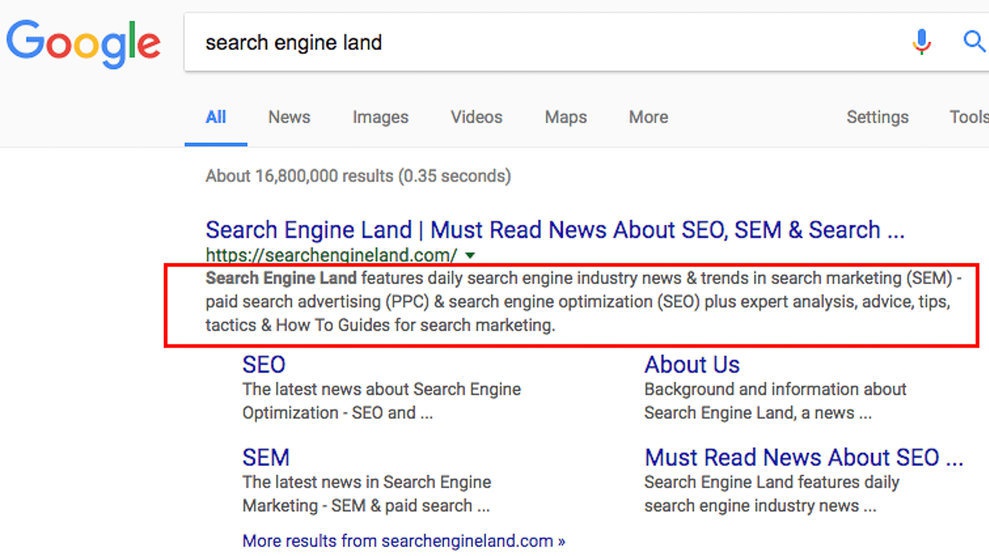Open the More search options menu
Screen dimensions: 989x556
(x=648, y=117)
